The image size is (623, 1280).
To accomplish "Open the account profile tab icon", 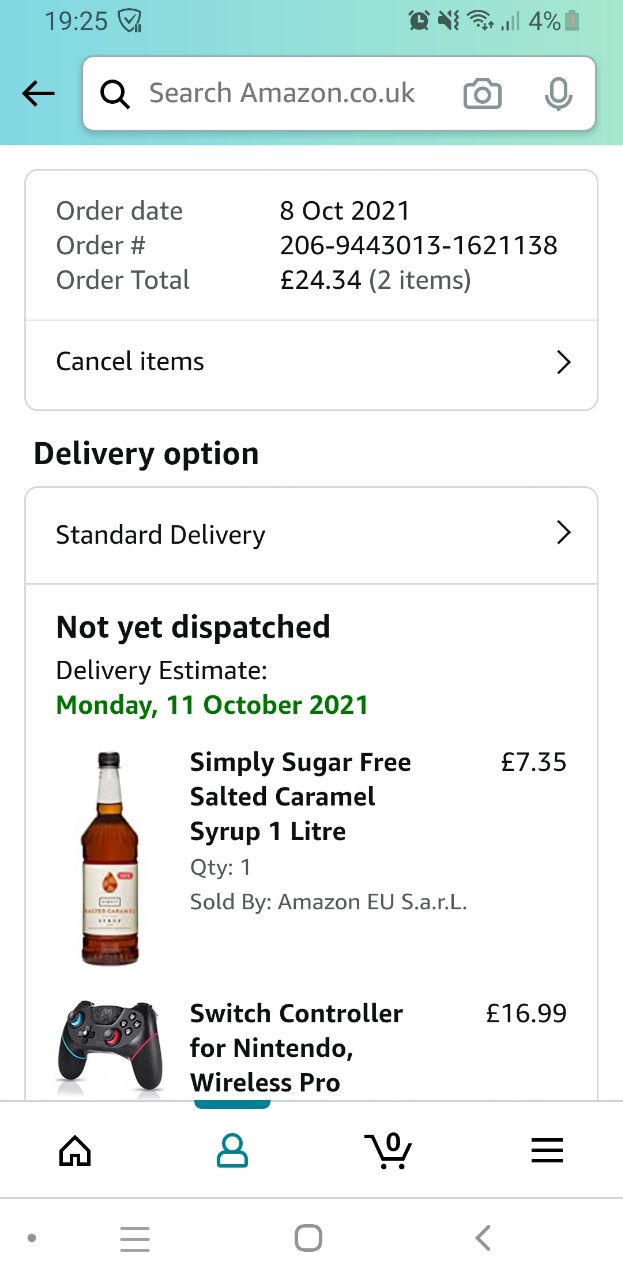I will [x=232, y=1151].
